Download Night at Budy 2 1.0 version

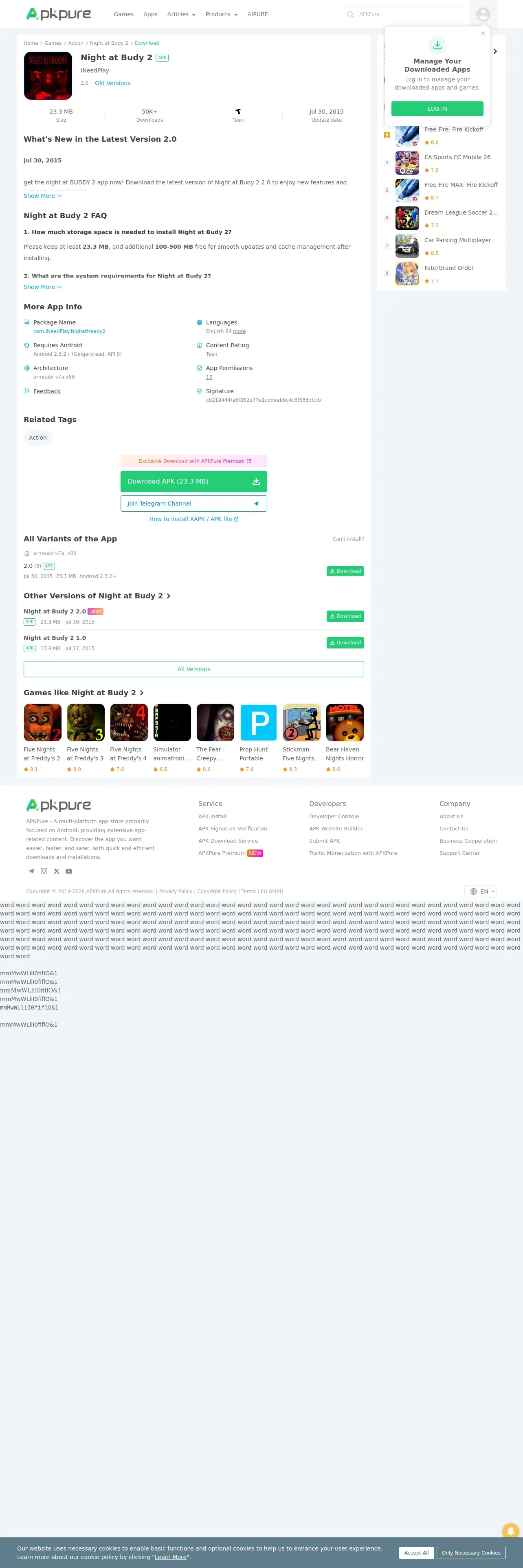coord(345,643)
